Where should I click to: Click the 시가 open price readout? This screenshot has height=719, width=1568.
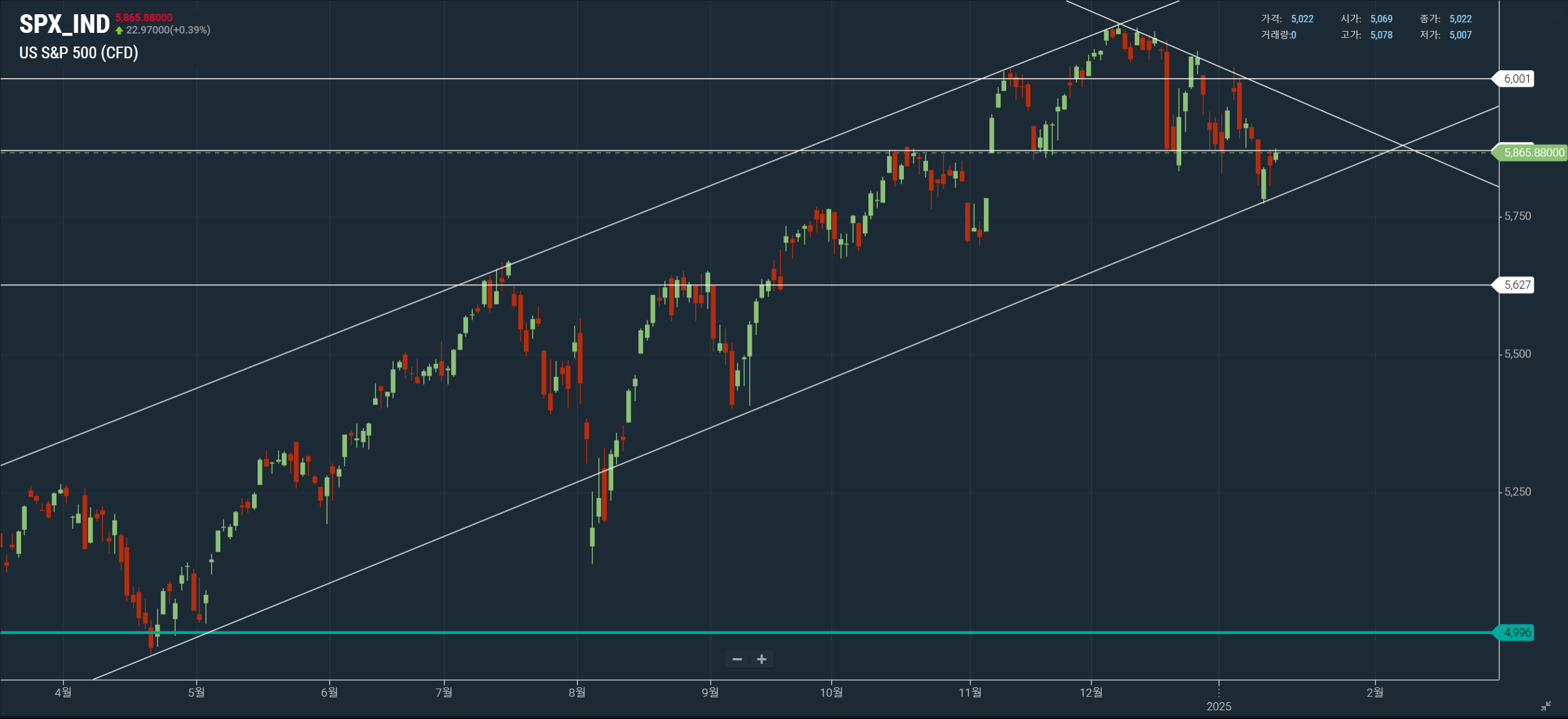point(1366,19)
